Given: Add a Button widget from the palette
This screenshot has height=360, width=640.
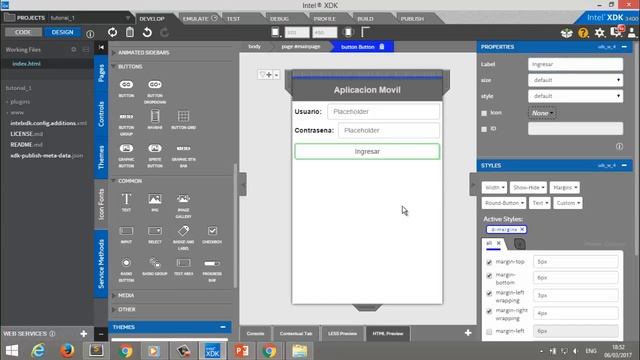Looking at the screenshot, I should coord(126,88).
